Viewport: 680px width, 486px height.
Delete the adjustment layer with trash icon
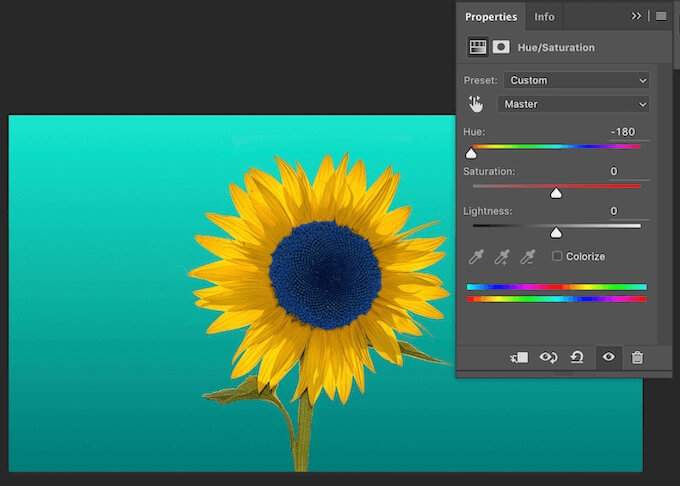tap(637, 357)
